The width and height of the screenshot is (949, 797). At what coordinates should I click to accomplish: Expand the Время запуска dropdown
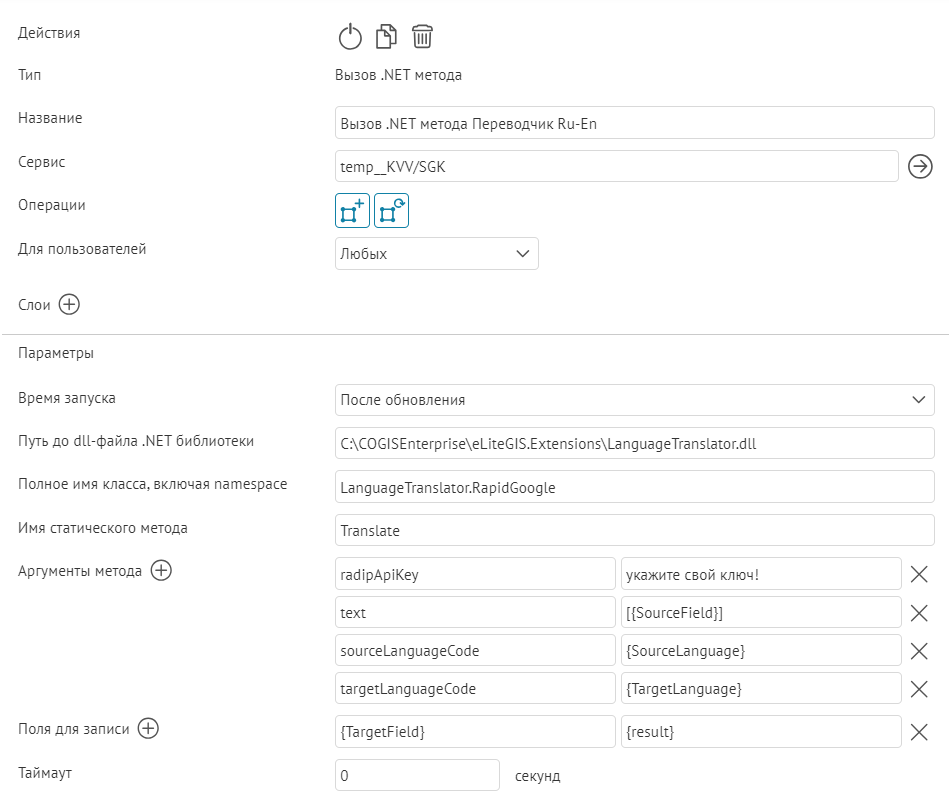634,400
